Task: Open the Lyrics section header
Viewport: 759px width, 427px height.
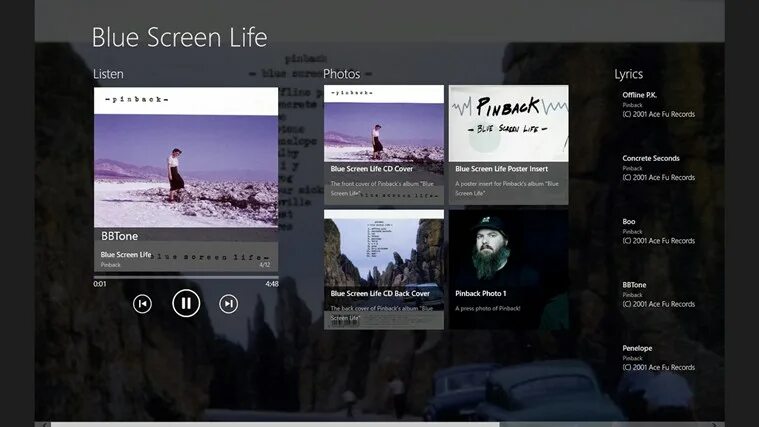Action: (628, 74)
